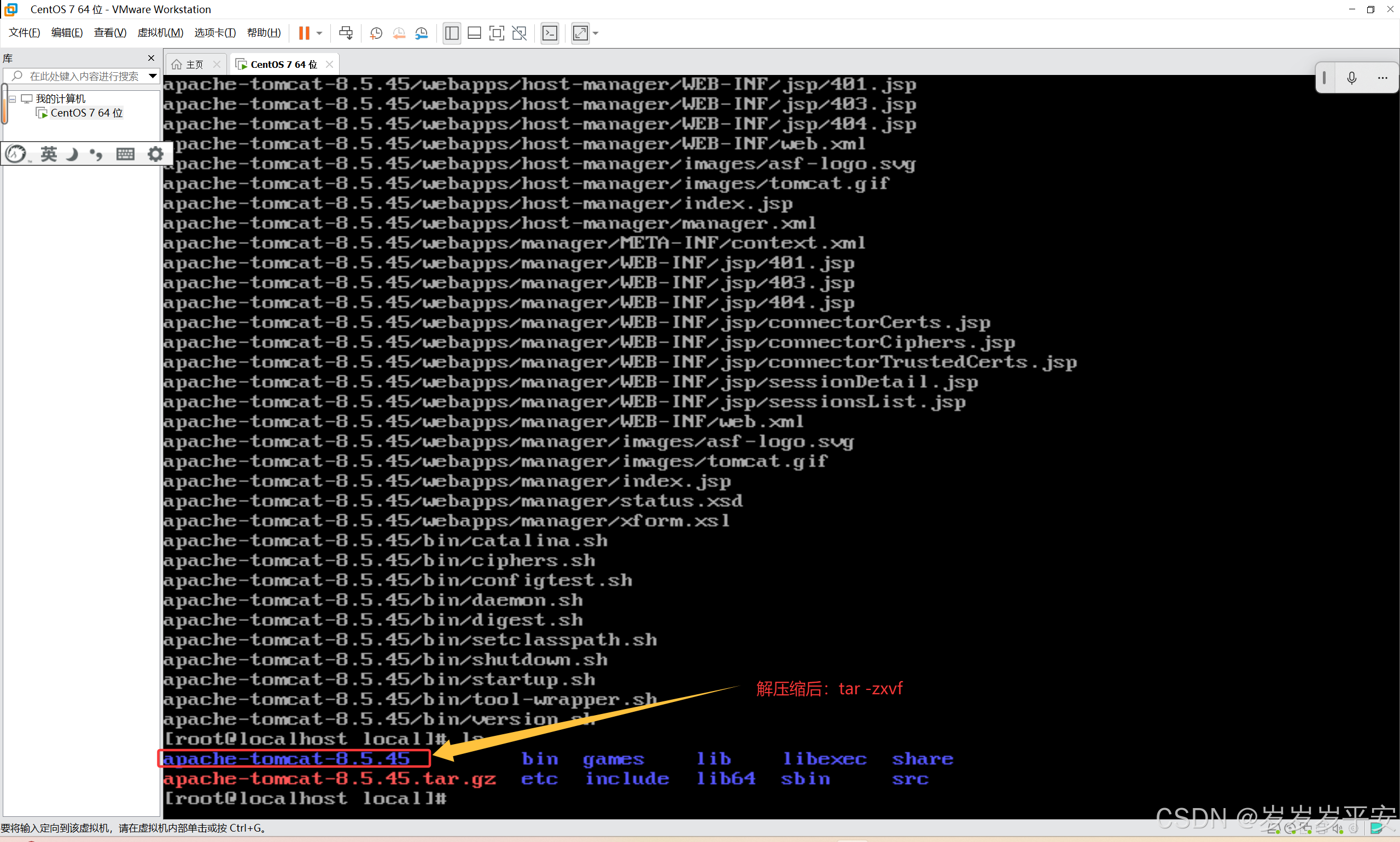Click the 'lib64' directory text
This screenshot has width=1400, height=842.
(x=726, y=779)
